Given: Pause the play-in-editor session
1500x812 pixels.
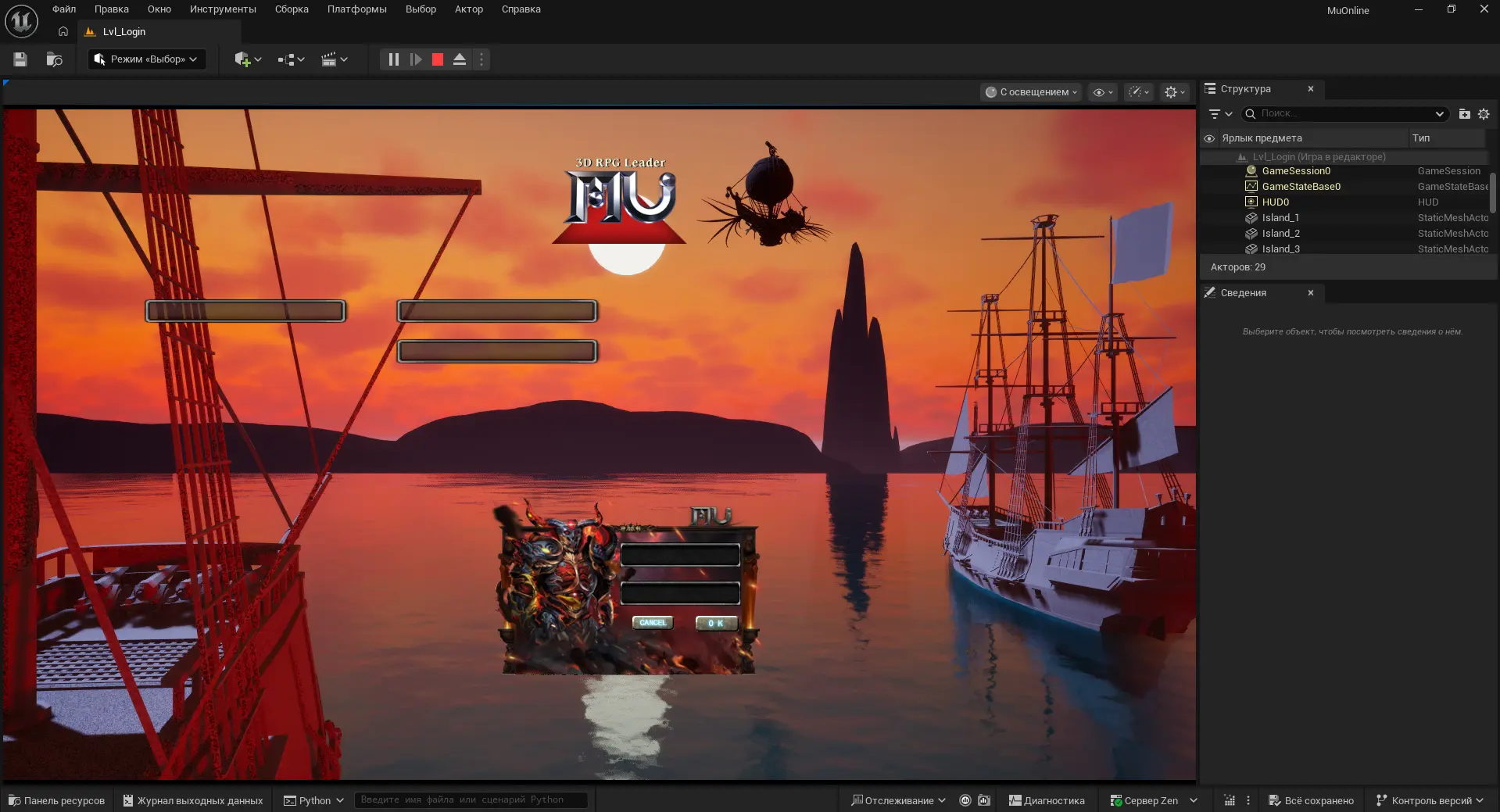Looking at the screenshot, I should (x=393, y=59).
